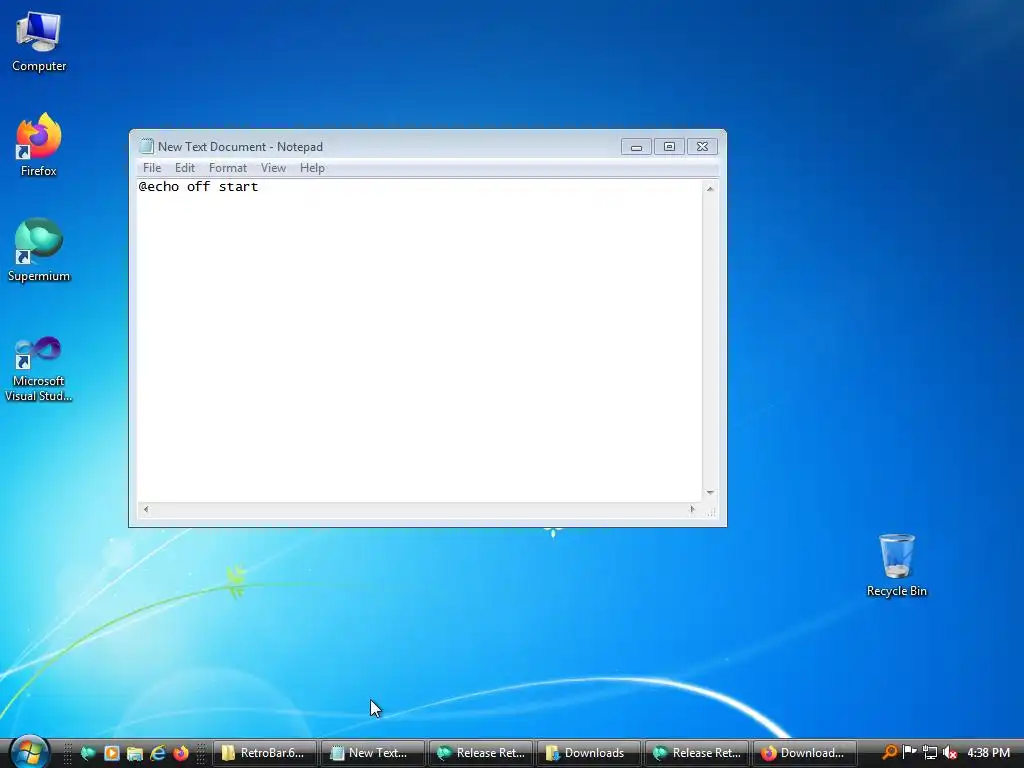Open the network tray icon
The width and height of the screenshot is (1024, 768).
[x=930, y=752]
